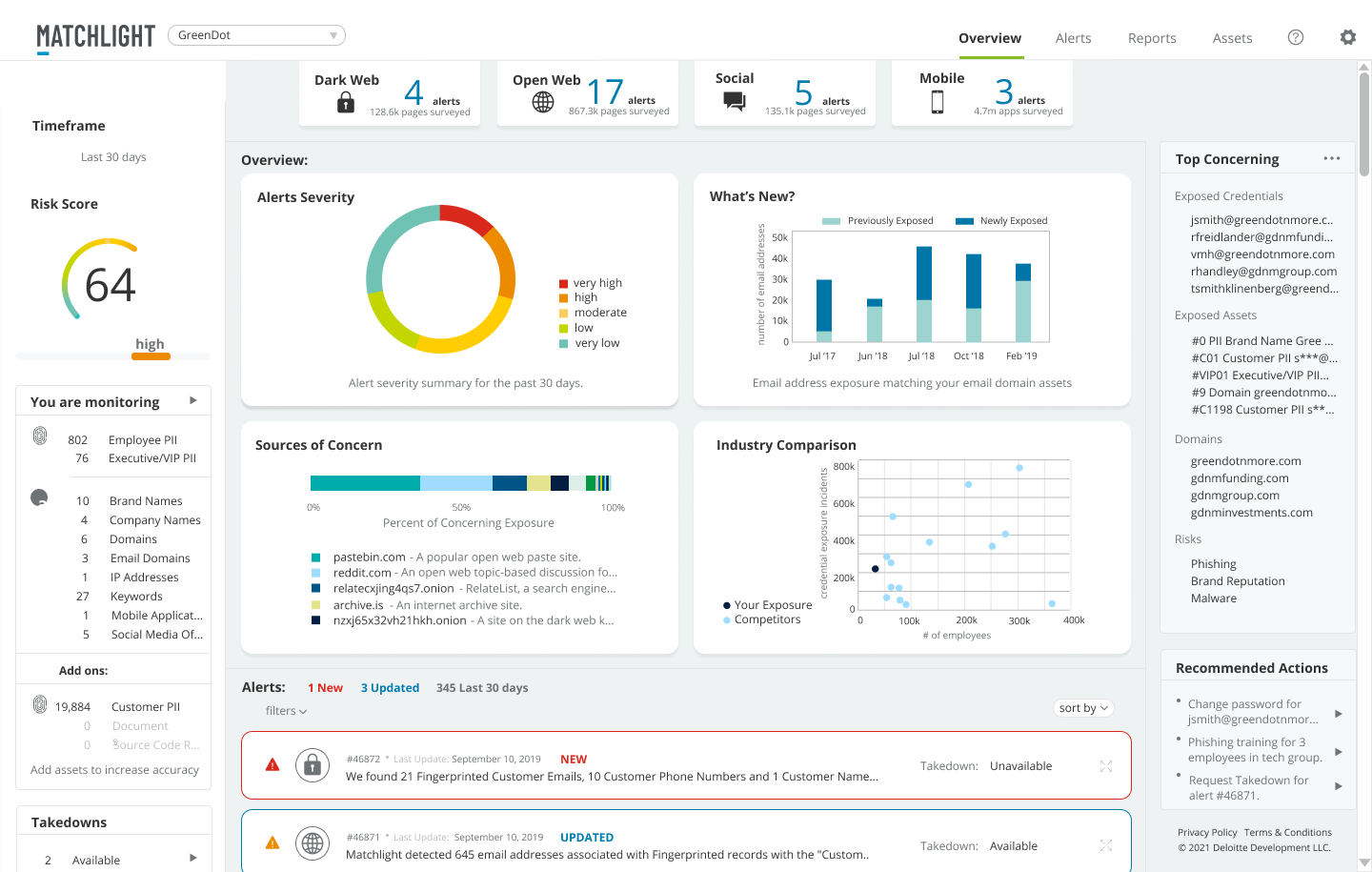Image resolution: width=1372 pixels, height=872 pixels.
Task: Open Open Web 17 alerts card
Action: coord(588,93)
